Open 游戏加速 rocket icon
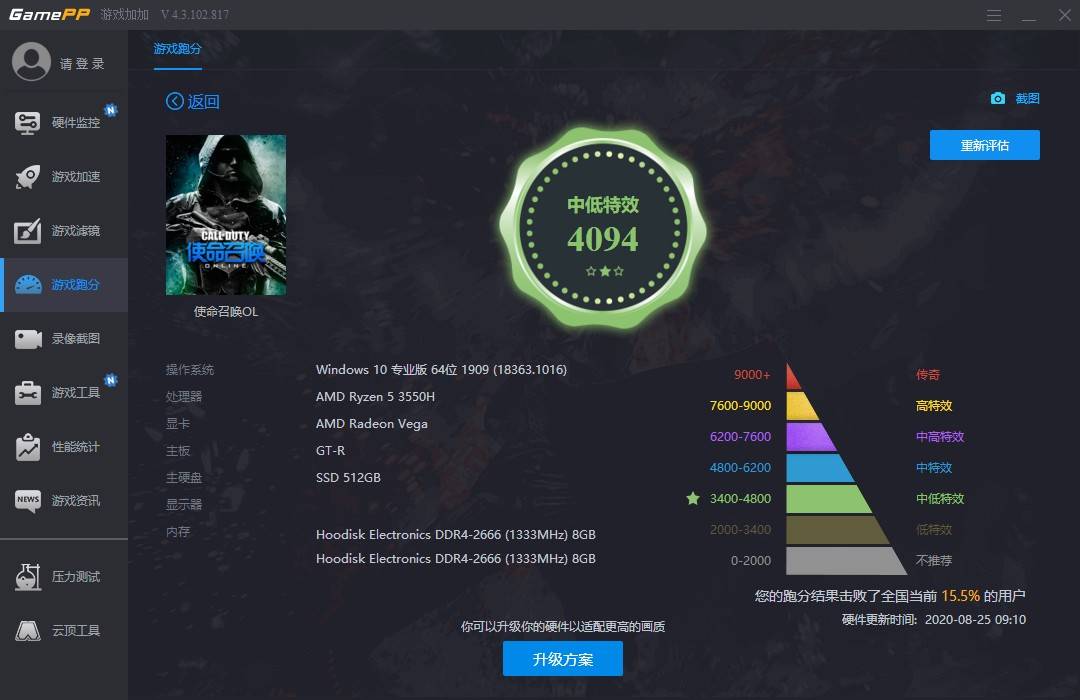 [x=28, y=177]
